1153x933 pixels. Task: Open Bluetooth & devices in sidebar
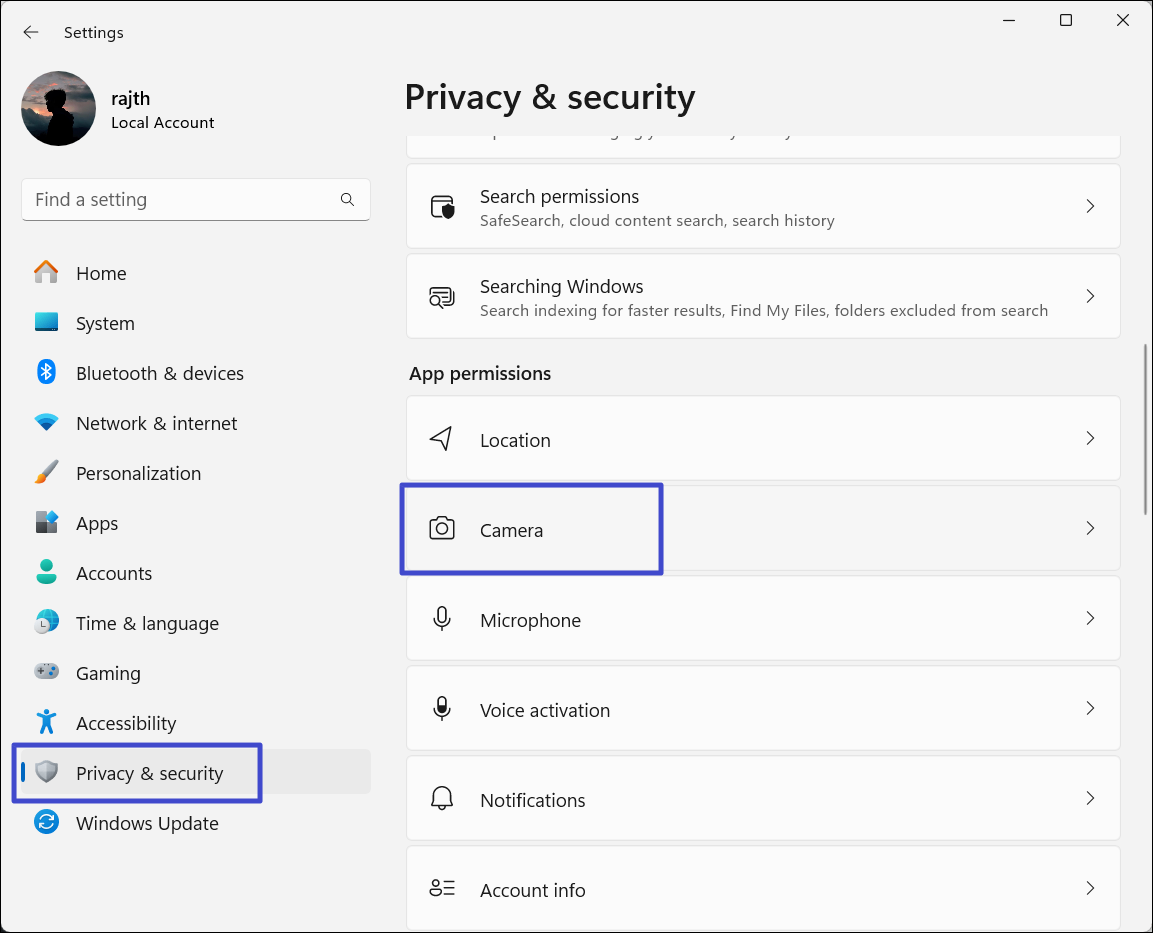[159, 373]
